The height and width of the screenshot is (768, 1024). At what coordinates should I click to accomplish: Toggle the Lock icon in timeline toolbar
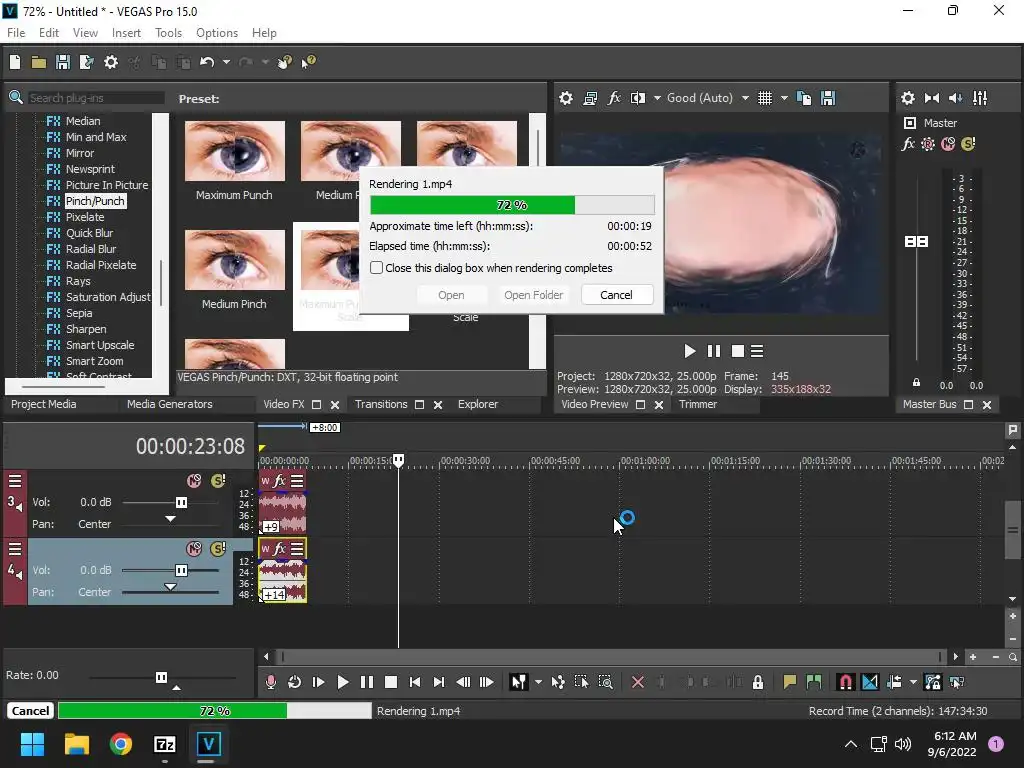758,682
